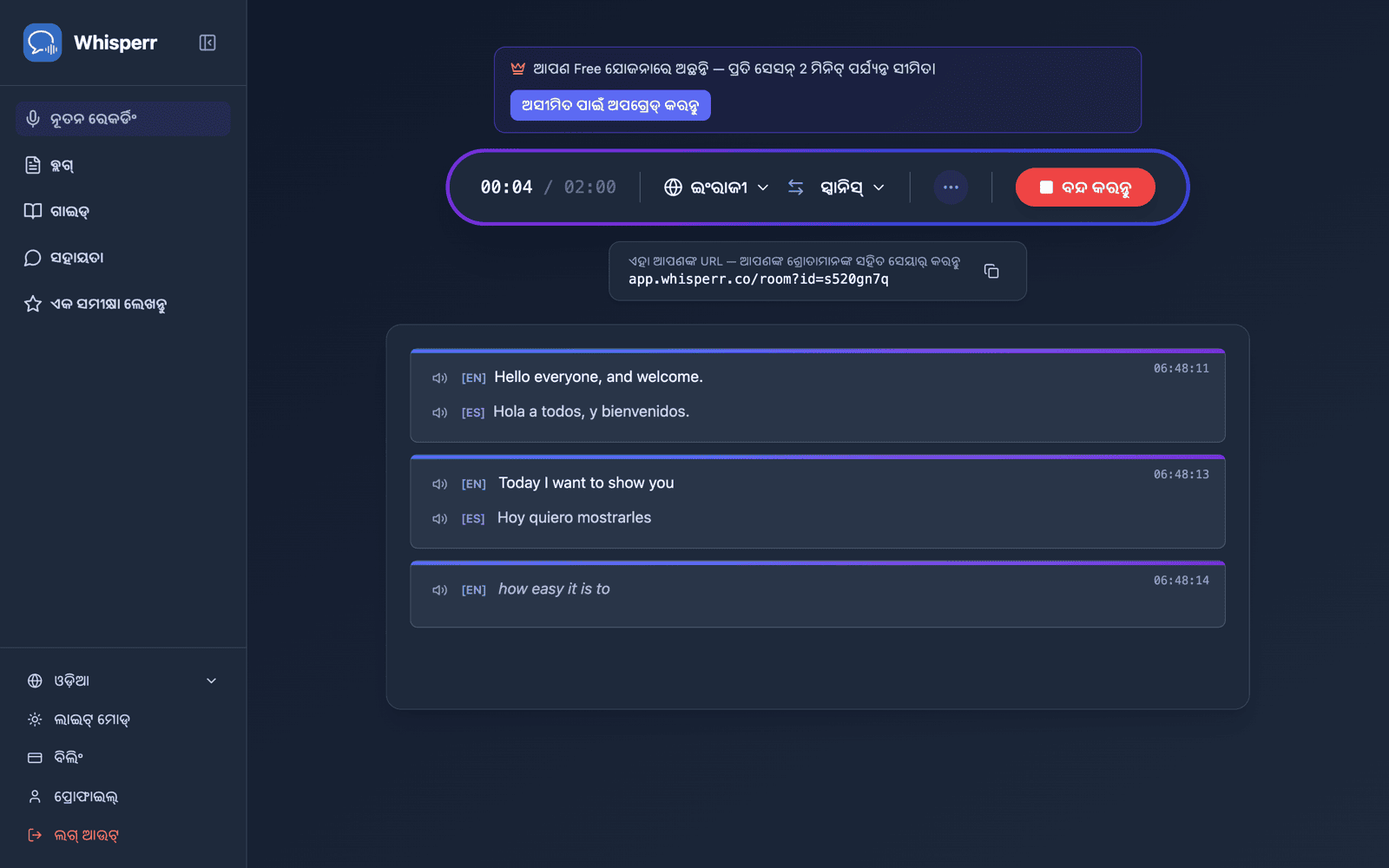The width and height of the screenshot is (1389, 868).
Task: Copy the room URL
Action: click(x=991, y=271)
